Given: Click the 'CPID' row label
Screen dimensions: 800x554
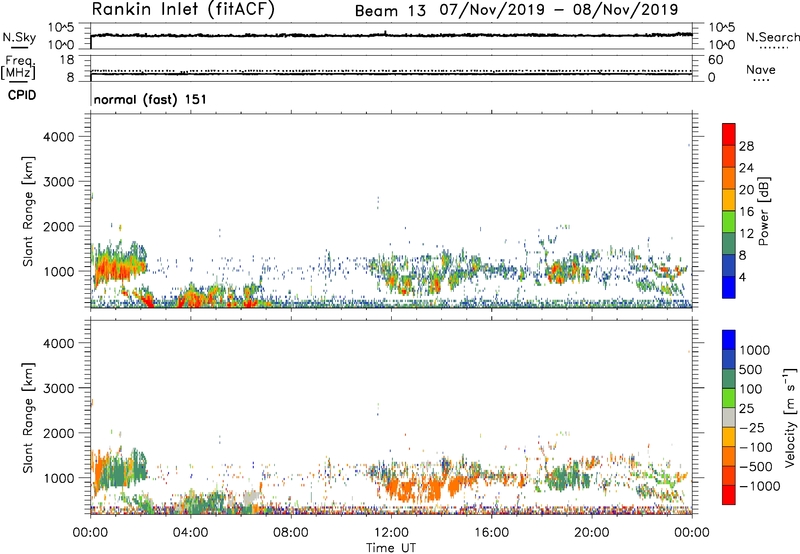Looking at the screenshot, I should (x=22, y=95).
